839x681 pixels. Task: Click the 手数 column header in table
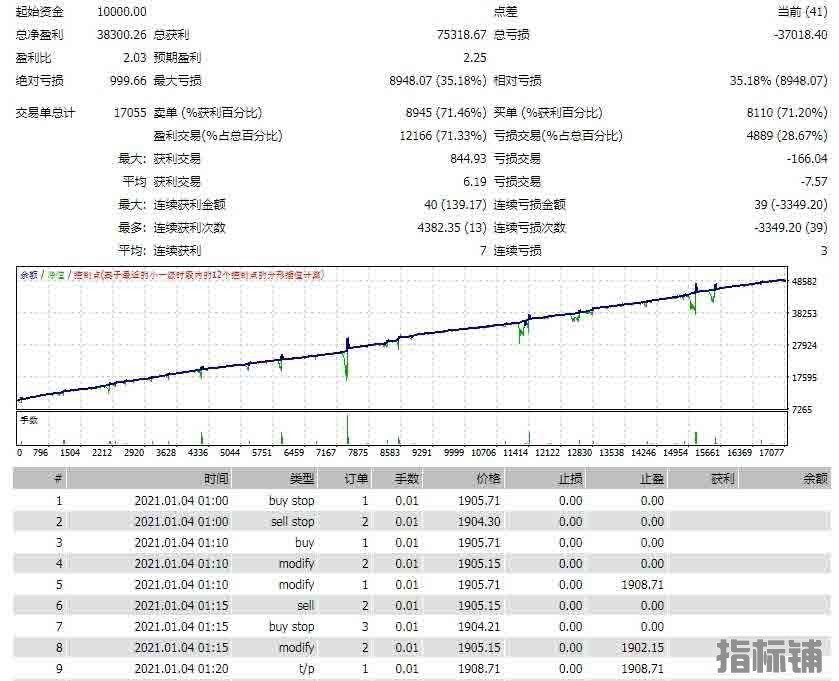point(408,479)
